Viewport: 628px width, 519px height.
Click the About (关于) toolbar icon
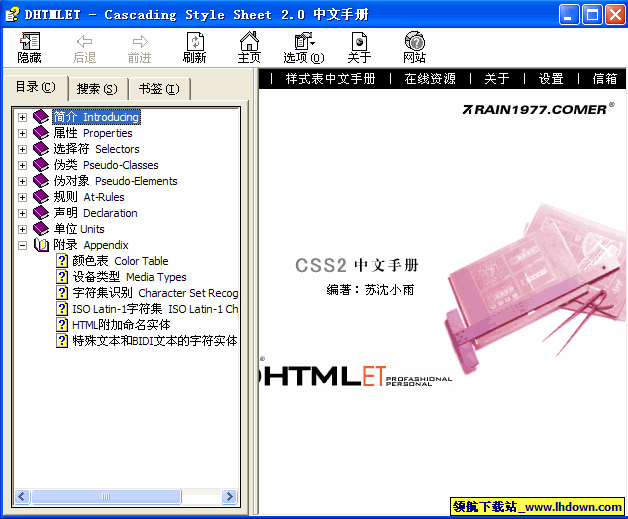359,42
